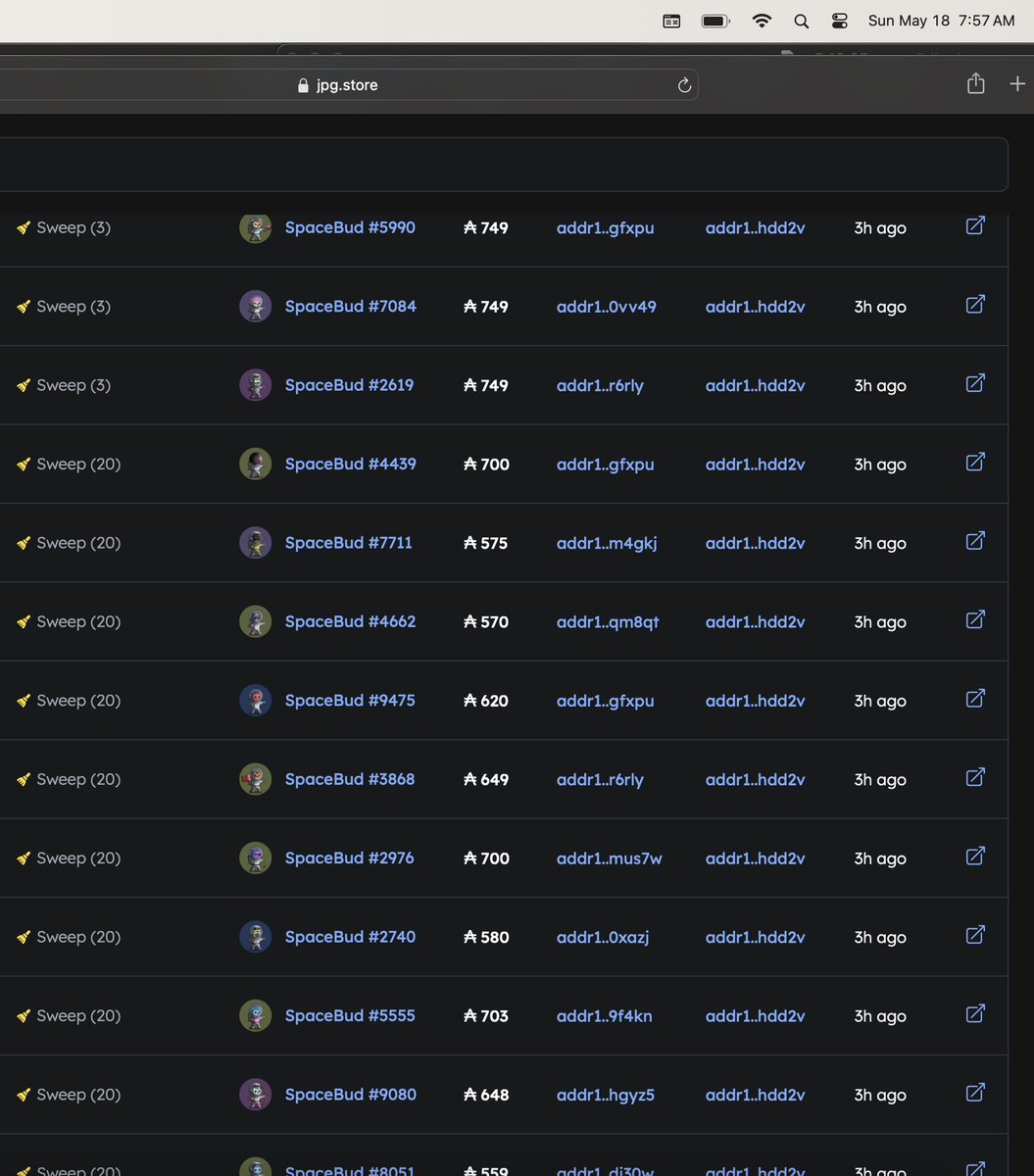1034x1176 pixels.
Task: Click the jpg.store address bar
Action: pos(349,85)
